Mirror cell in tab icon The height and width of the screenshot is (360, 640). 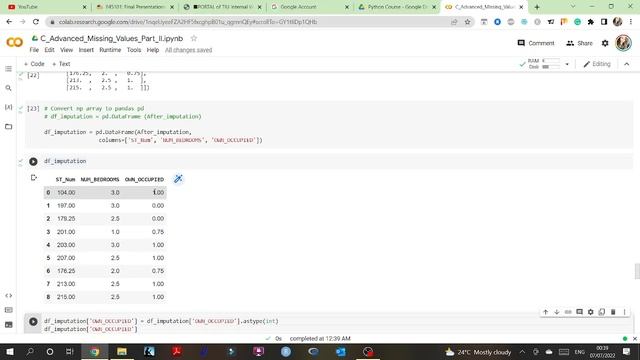602,312
